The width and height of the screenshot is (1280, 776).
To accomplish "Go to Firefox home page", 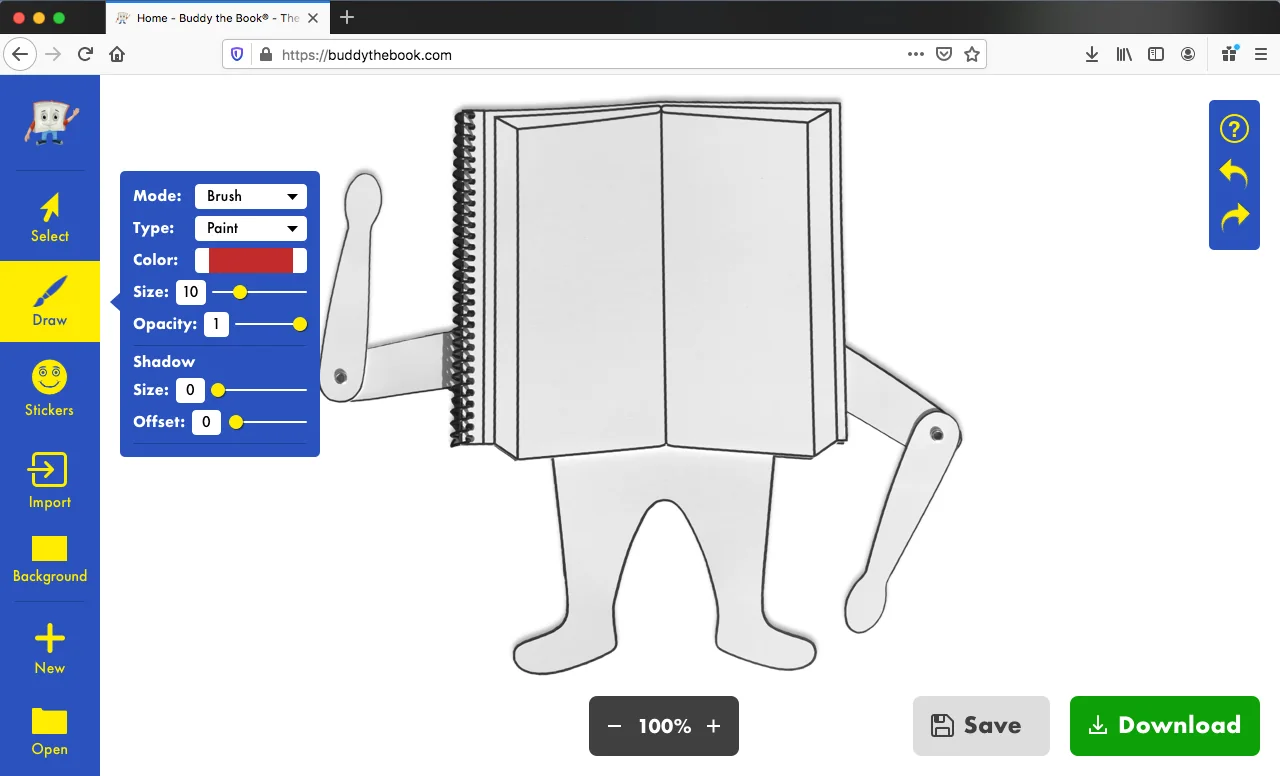I will pos(117,55).
